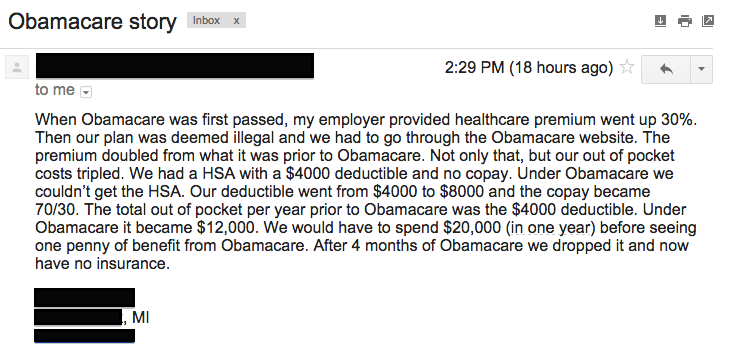Reply using the arrow button
The height and width of the screenshot is (362, 731).
tap(666, 70)
